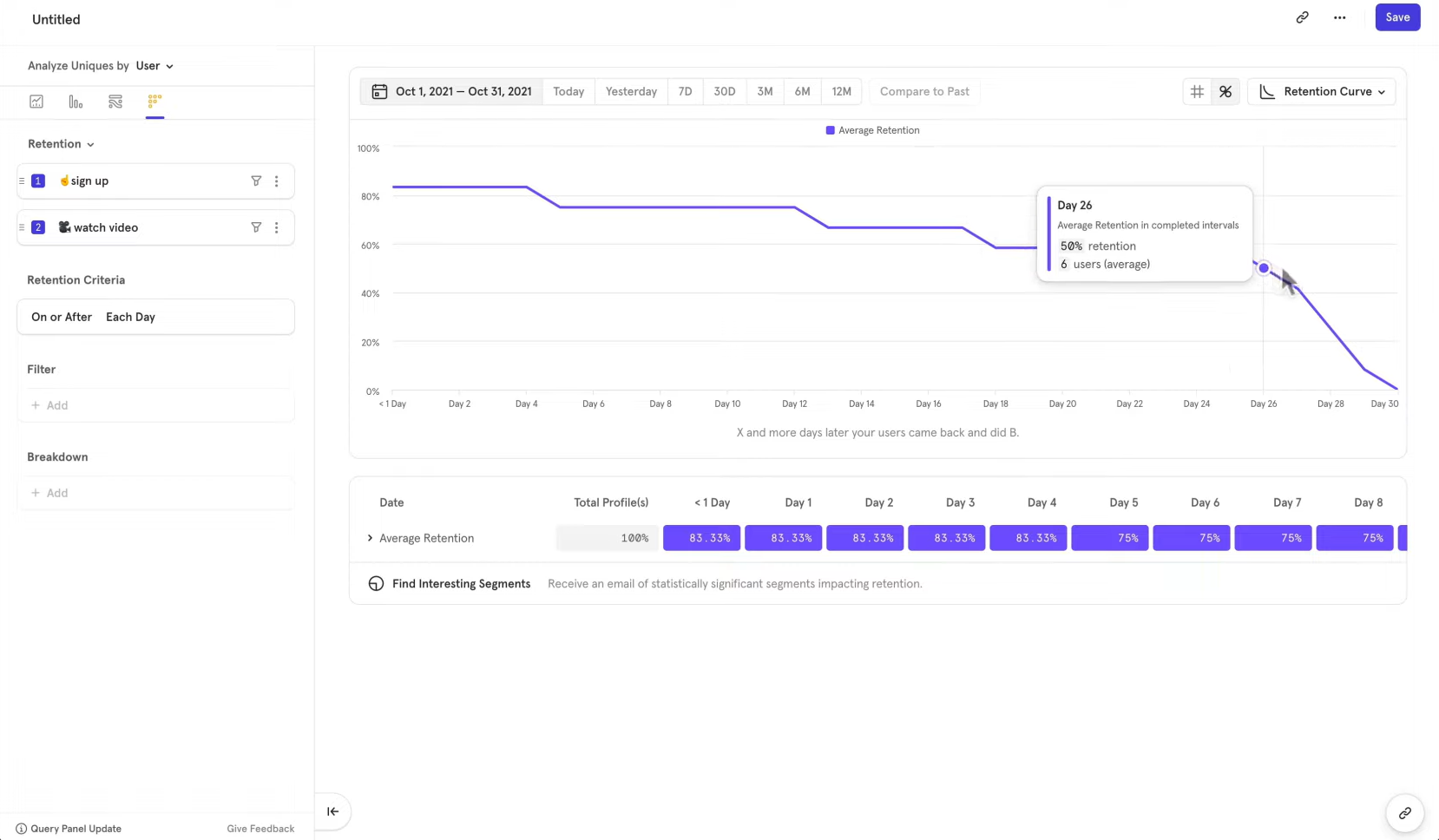The image size is (1439, 840).
Task: Select the 30D date range tab
Action: [724, 91]
